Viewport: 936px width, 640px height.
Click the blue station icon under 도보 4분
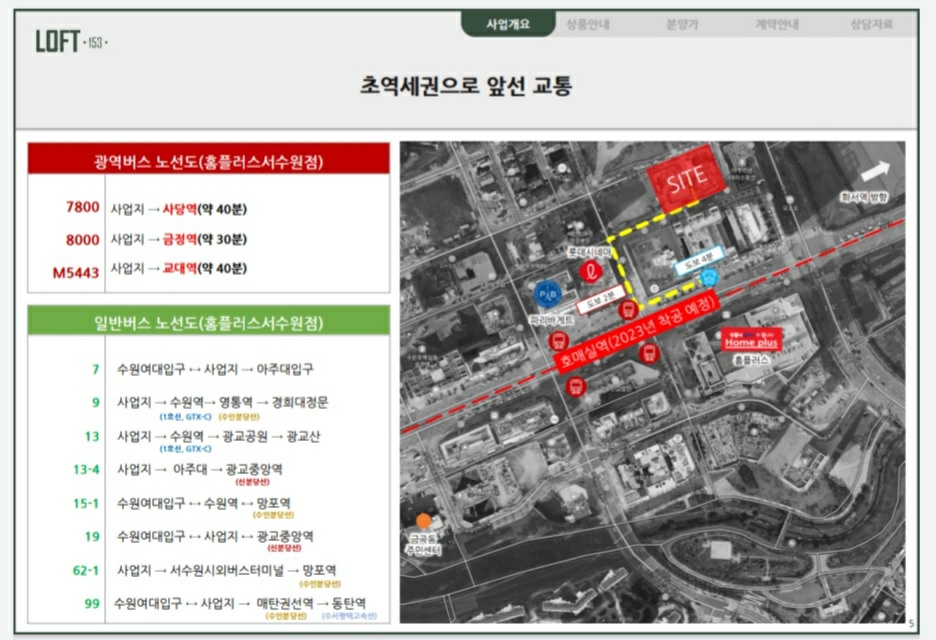click(709, 277)
